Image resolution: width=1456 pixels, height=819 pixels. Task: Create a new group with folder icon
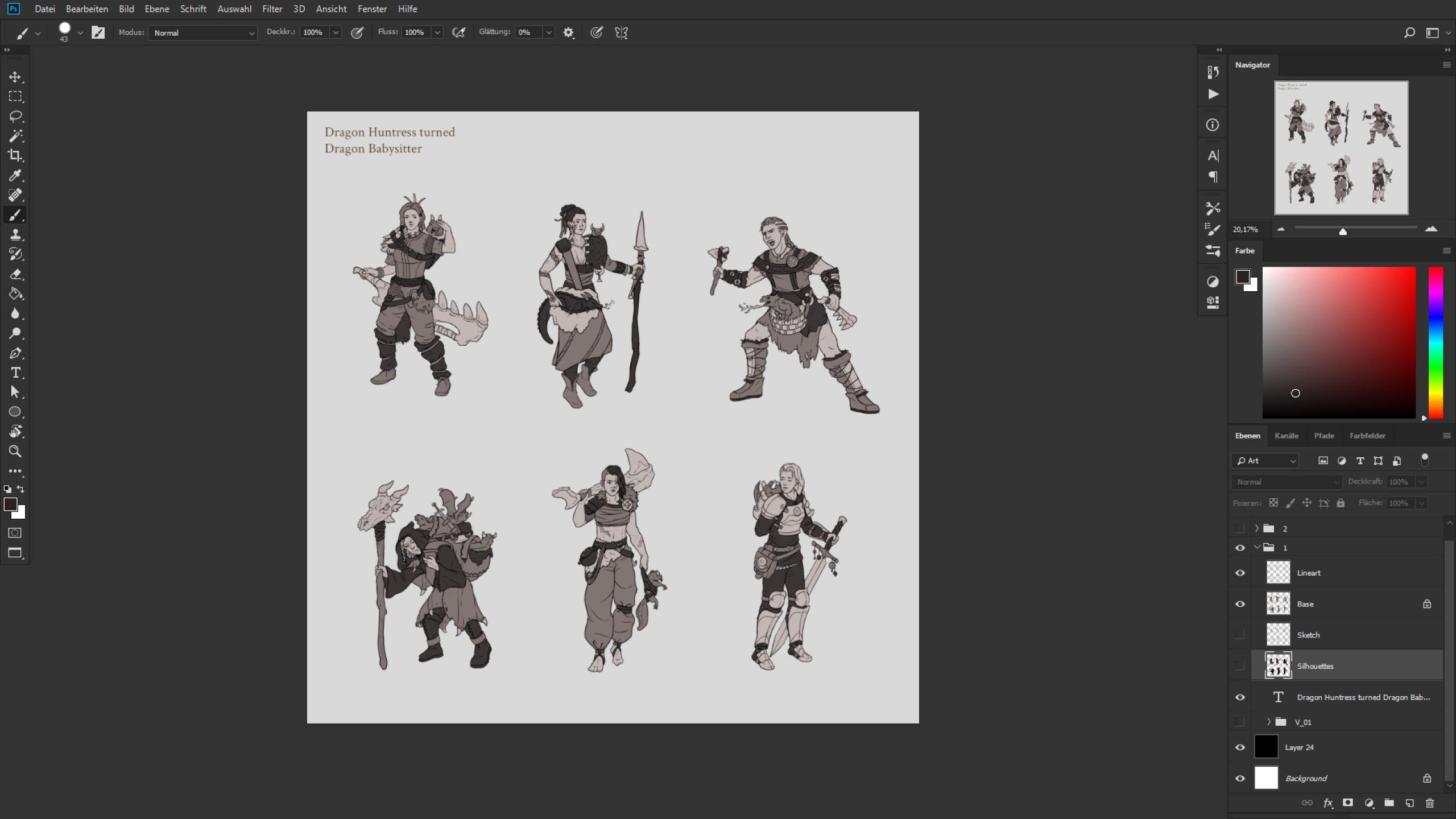pos(1389,803)
